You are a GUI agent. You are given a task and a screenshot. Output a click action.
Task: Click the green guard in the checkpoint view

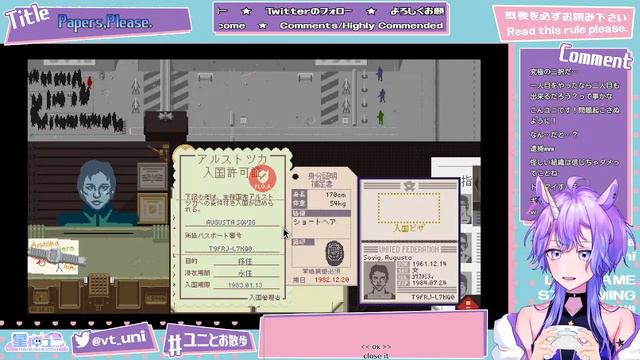381,118
